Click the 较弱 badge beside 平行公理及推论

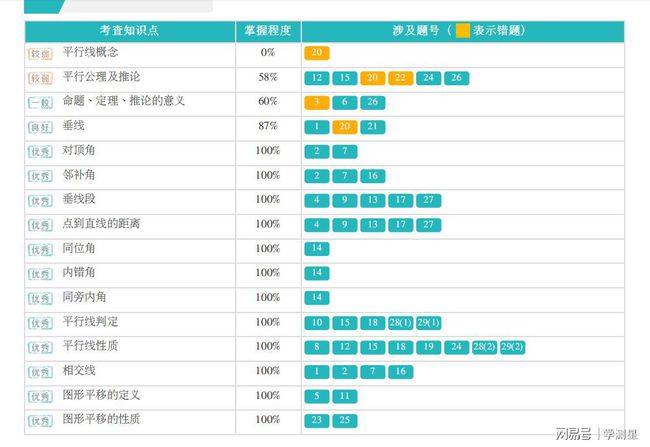40,78
